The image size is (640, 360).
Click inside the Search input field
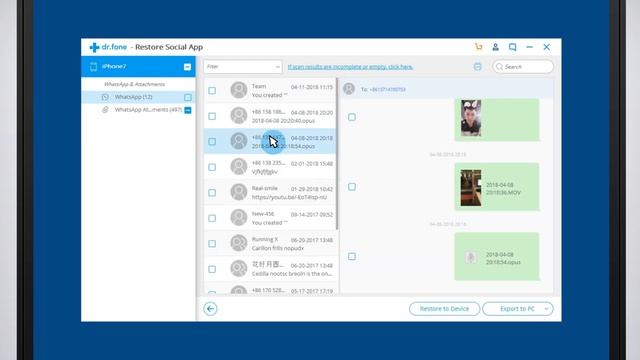coord(523,67)
